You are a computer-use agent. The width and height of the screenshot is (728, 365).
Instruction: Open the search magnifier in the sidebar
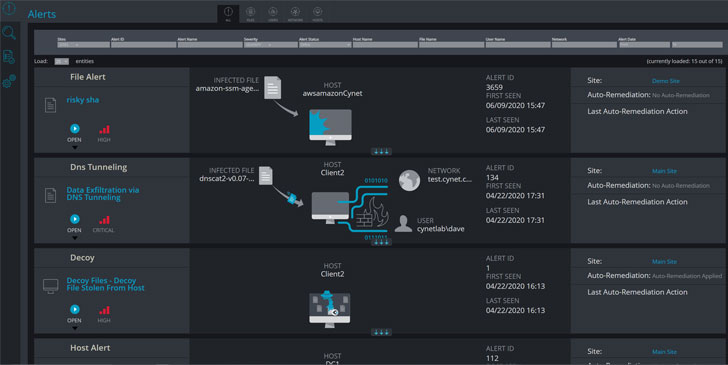[x=9, y=33]
